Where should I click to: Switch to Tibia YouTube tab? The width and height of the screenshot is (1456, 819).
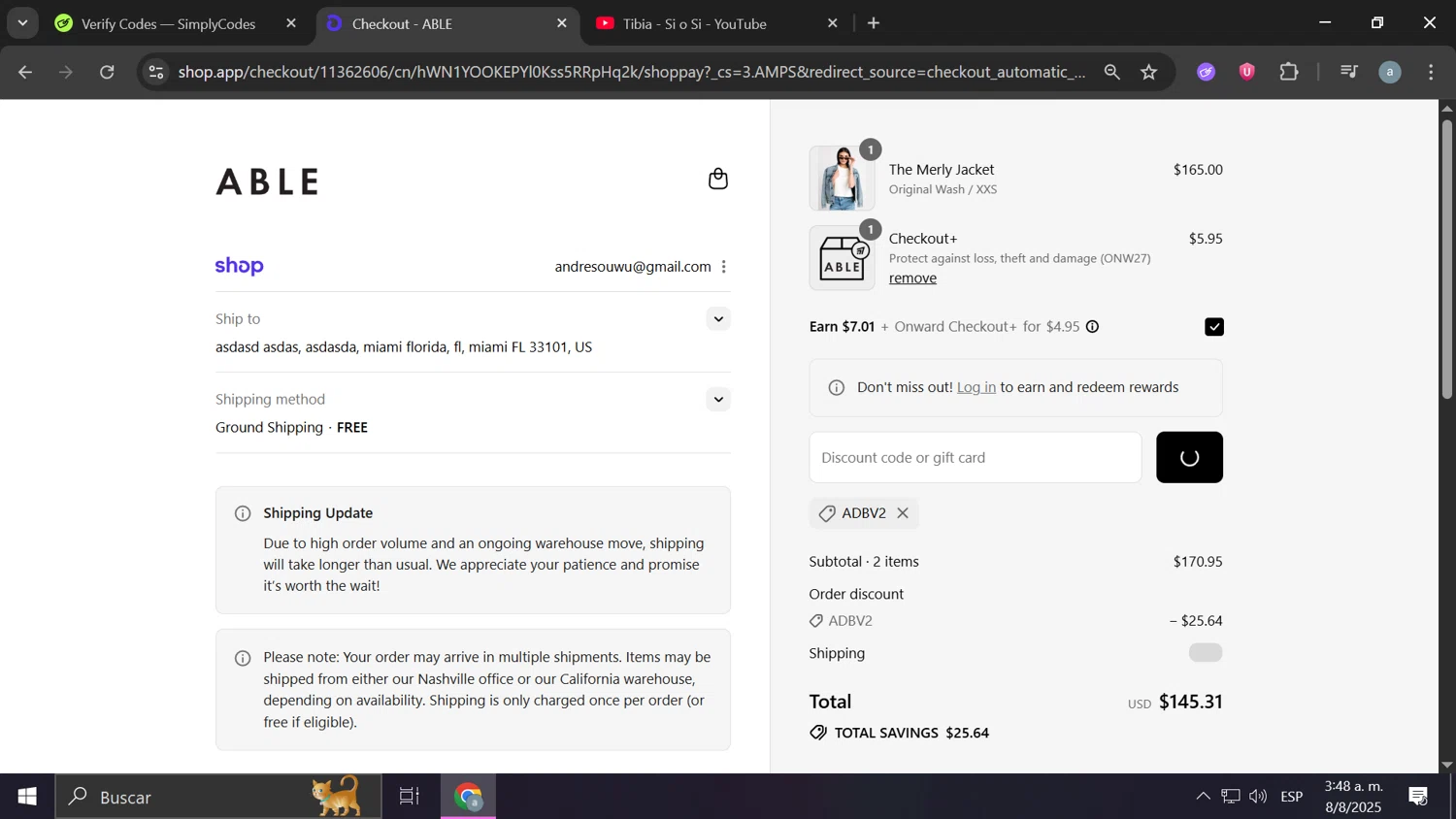pyautogui.click(x=716, y=23)
